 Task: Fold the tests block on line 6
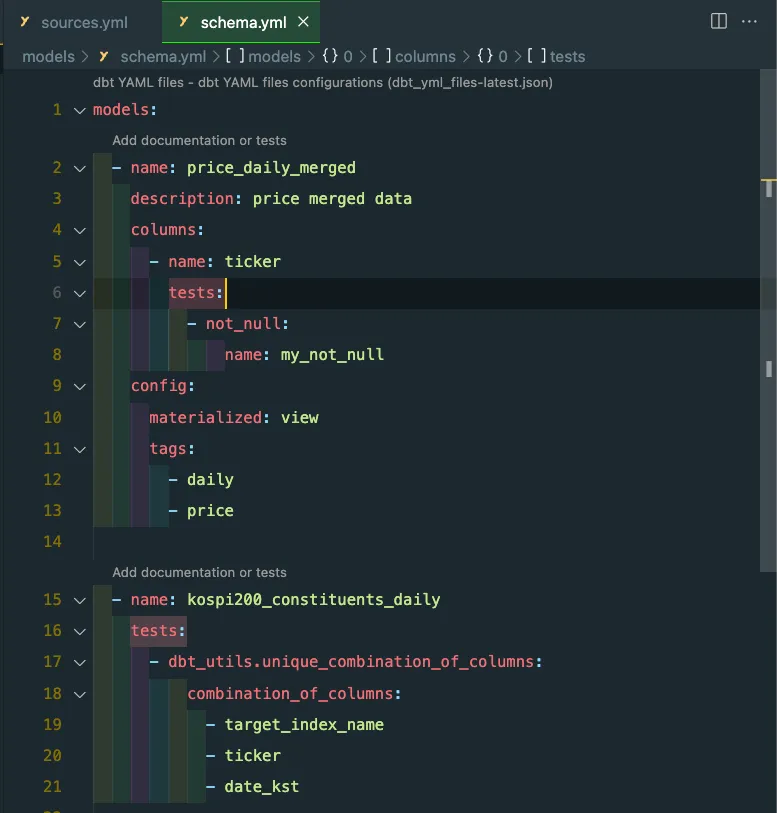click(x=79, y=293)
